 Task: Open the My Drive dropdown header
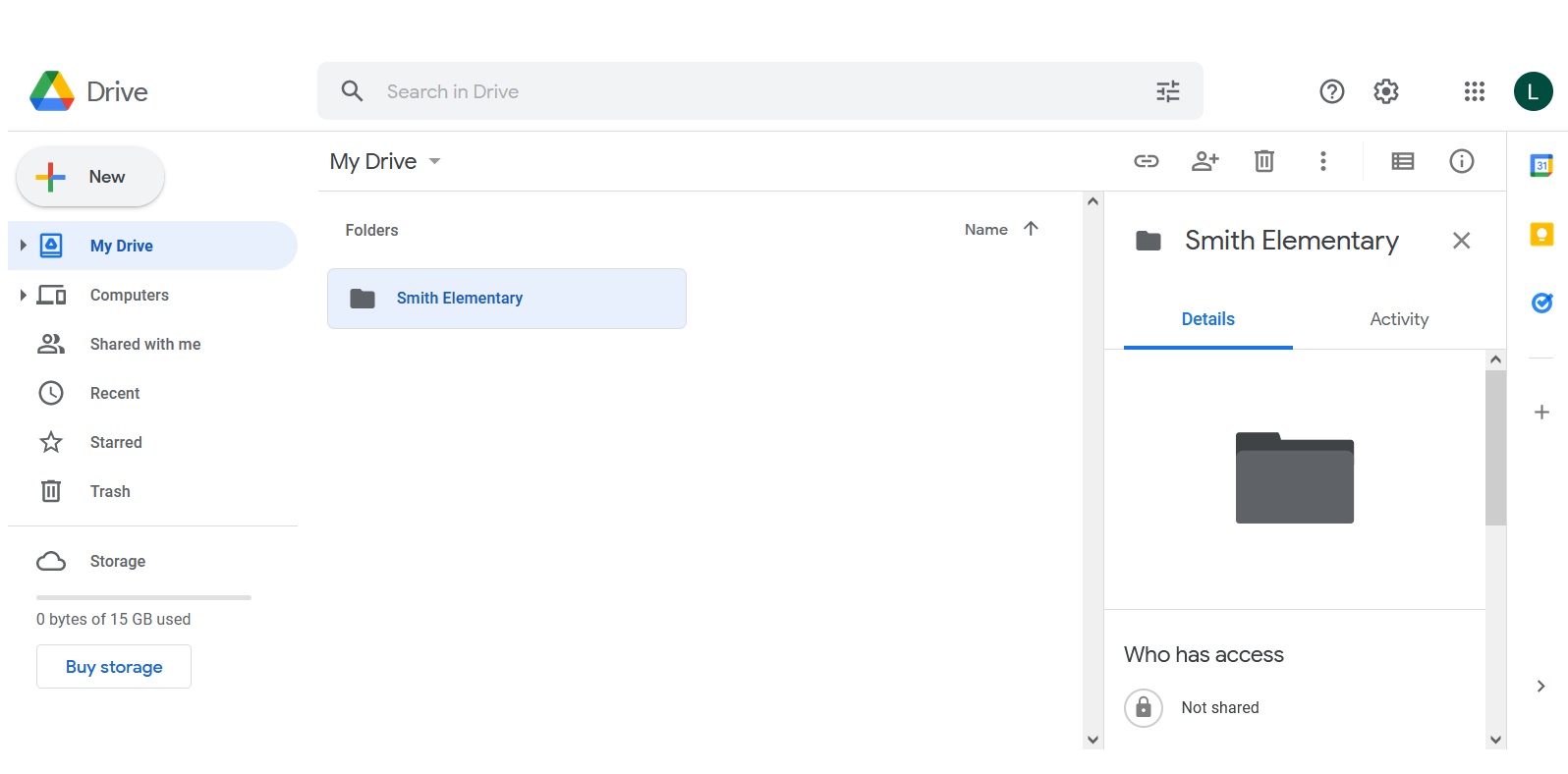click(385, 161)
